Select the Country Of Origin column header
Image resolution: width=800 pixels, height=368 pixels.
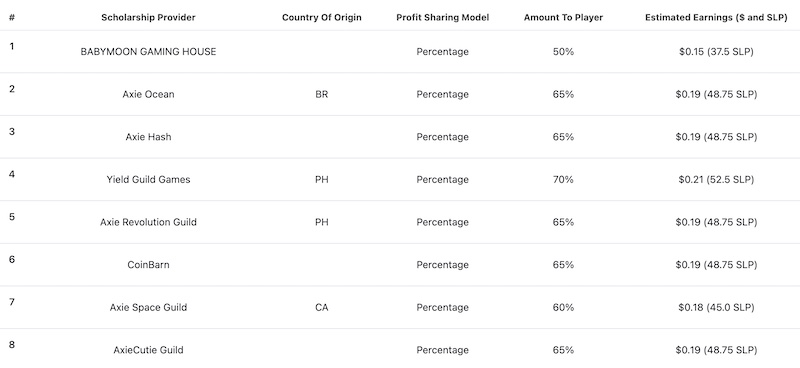point(321,17)
